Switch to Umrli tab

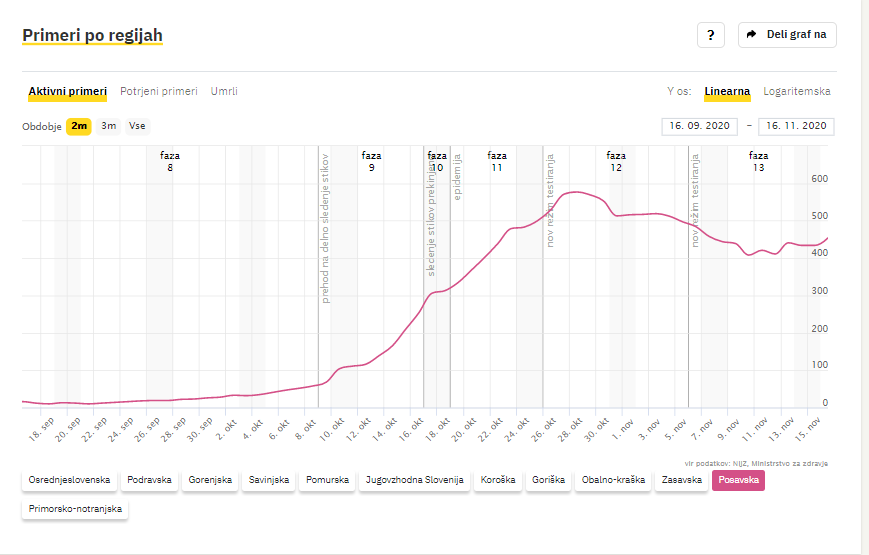point(224,91)
